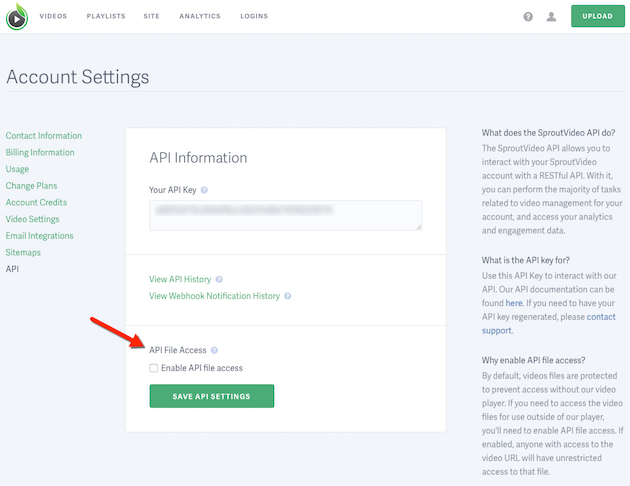The height and width of the screenshot is (486, 630).
Task: Click inside the Your API Key field
Action: click(286, 215)
